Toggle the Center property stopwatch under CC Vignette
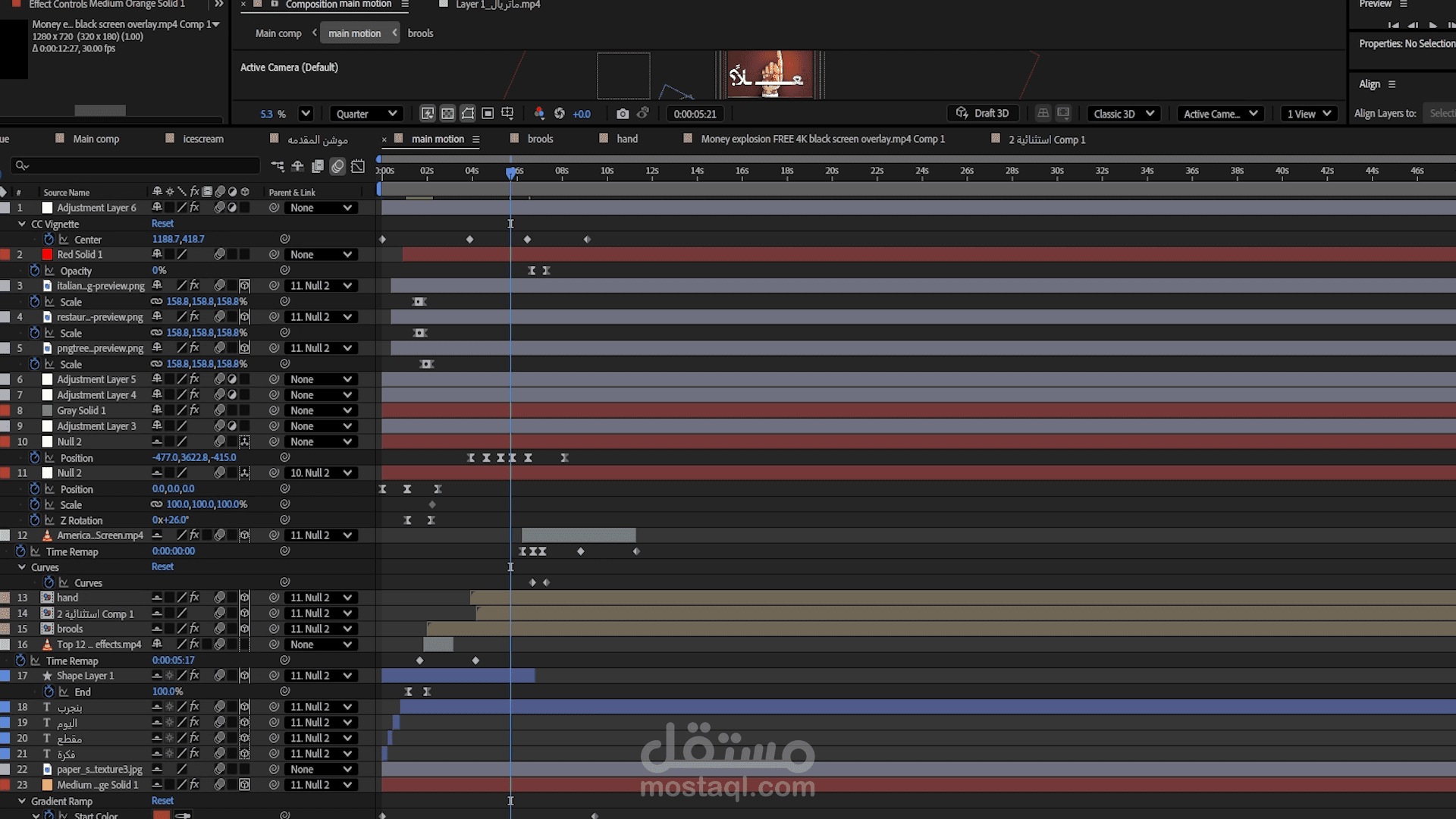1456x819 pixels. tap(49, 240)
